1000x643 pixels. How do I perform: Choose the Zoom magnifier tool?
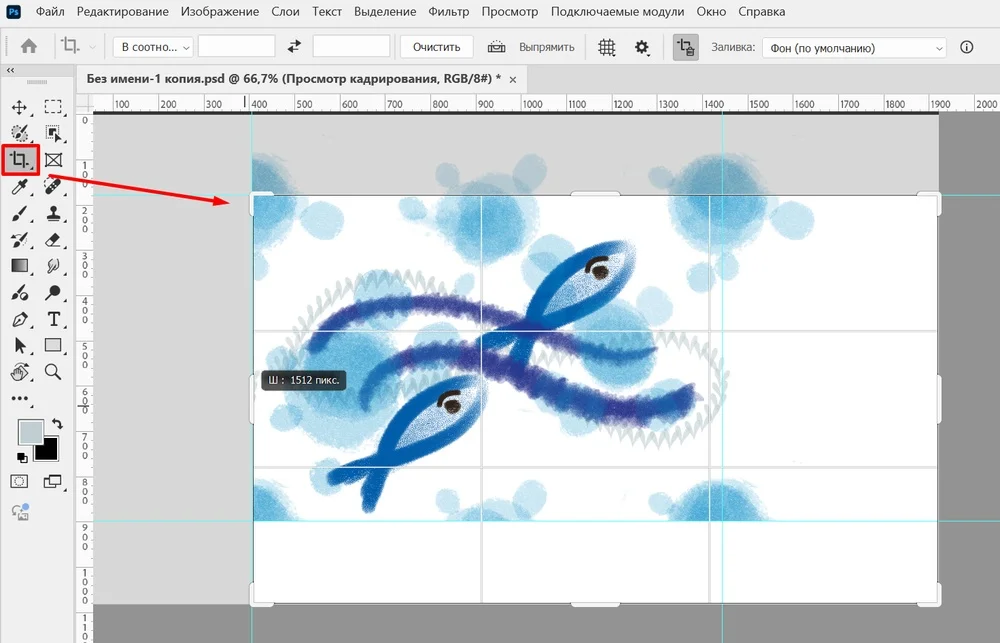pos(53,372)
